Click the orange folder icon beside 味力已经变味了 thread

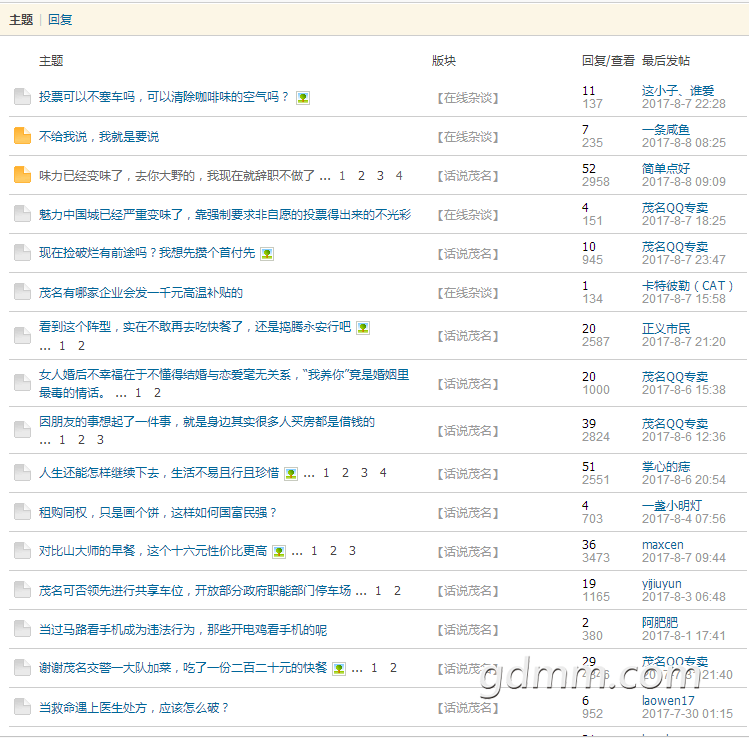click(22, 176)
